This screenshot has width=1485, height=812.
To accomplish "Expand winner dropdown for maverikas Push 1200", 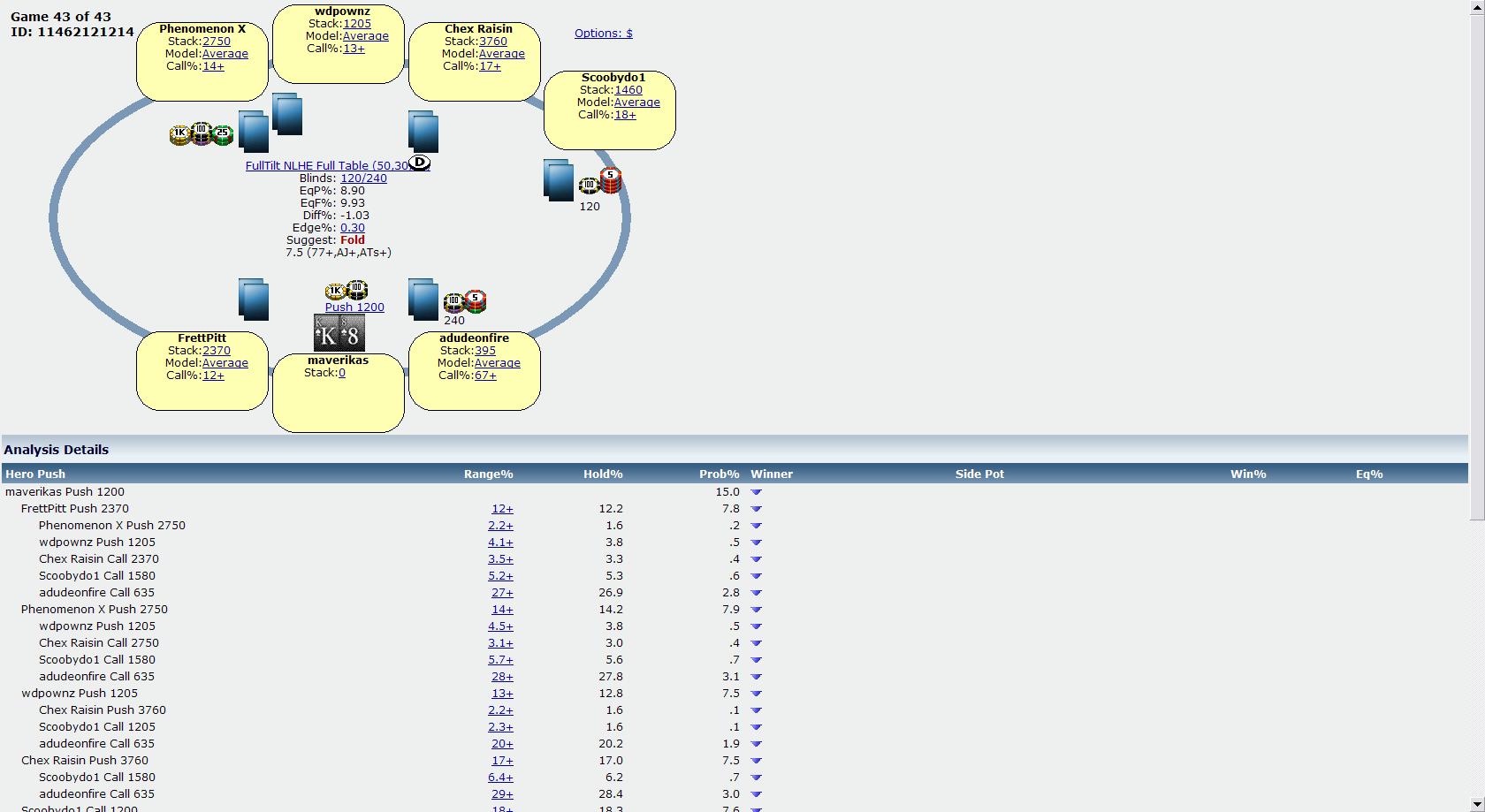I will point(756,492).
